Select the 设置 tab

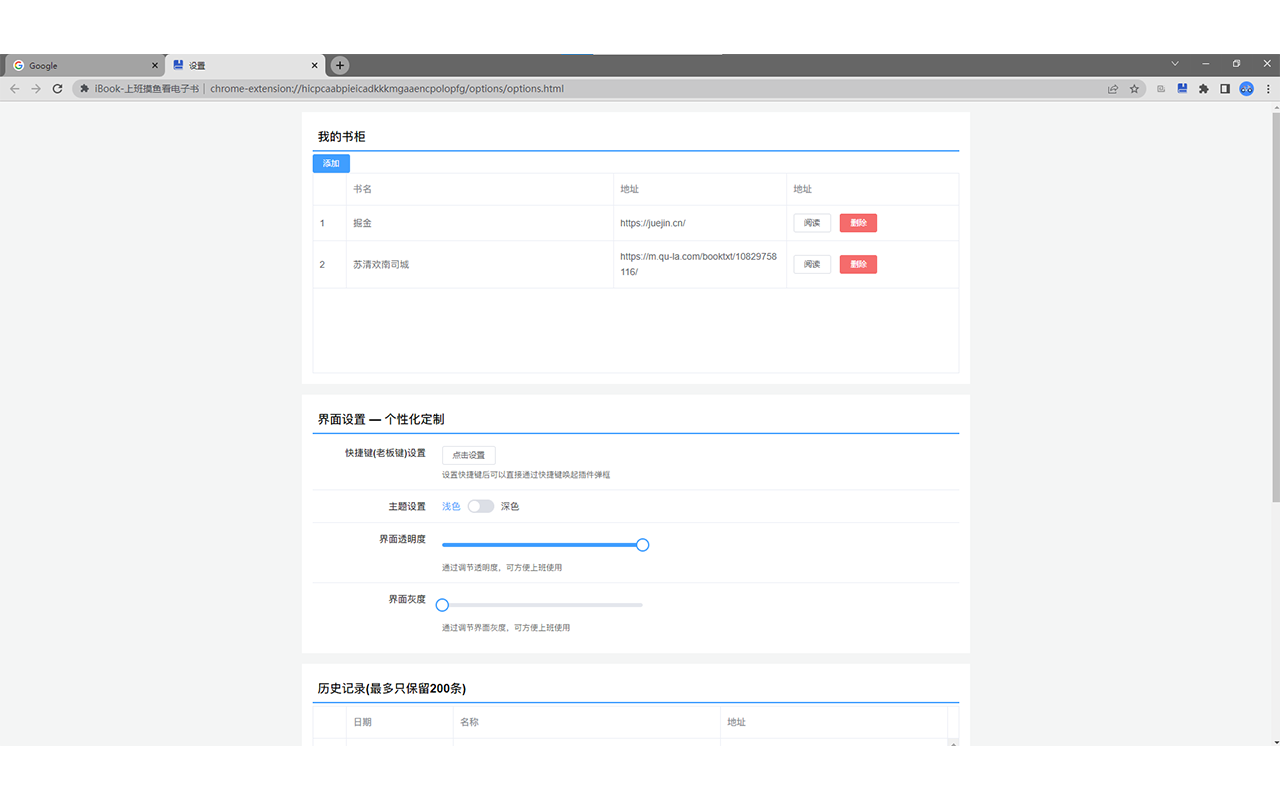[240, 64]
